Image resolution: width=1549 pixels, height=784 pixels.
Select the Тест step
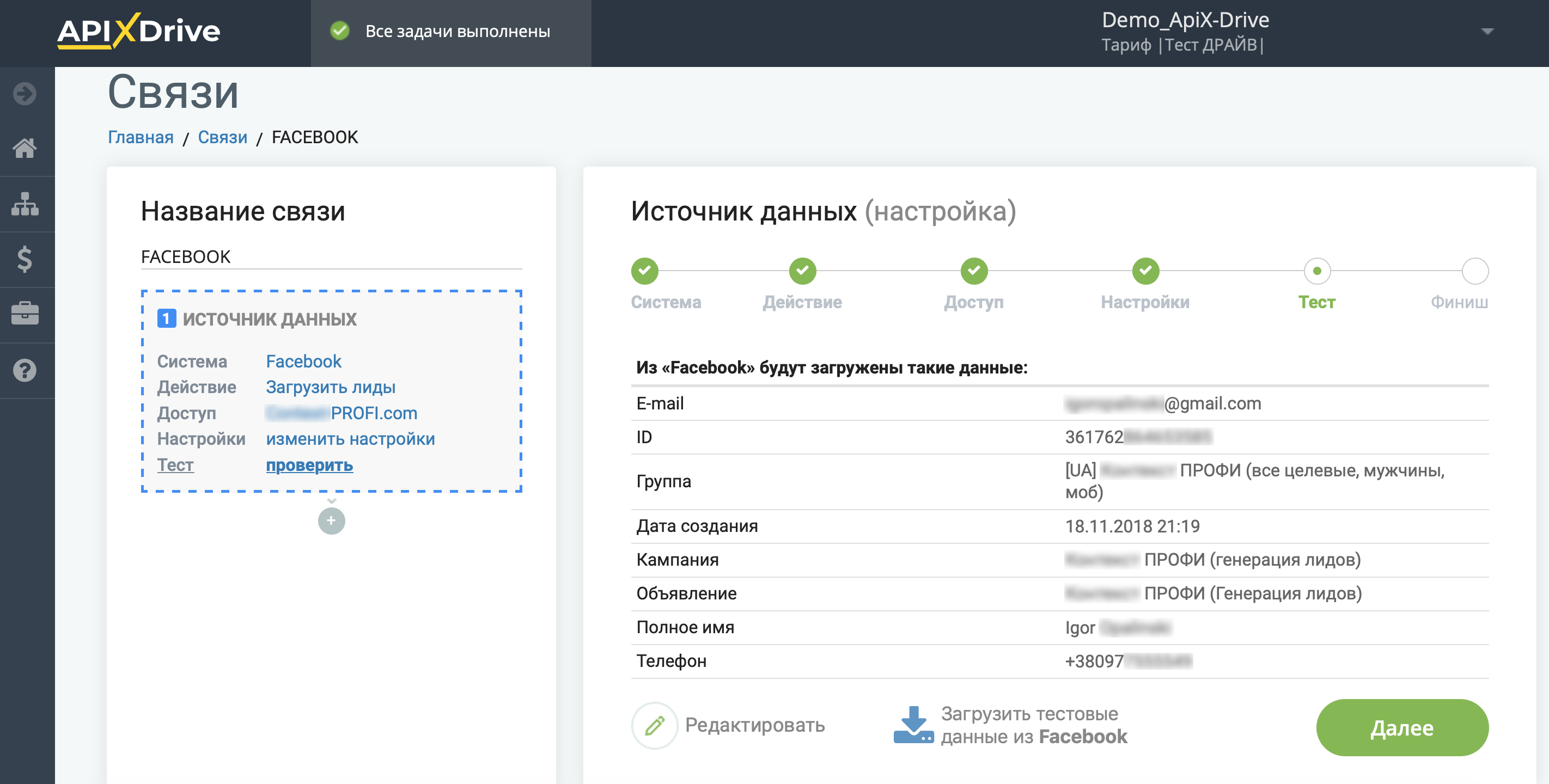[x=1316, y=302]
